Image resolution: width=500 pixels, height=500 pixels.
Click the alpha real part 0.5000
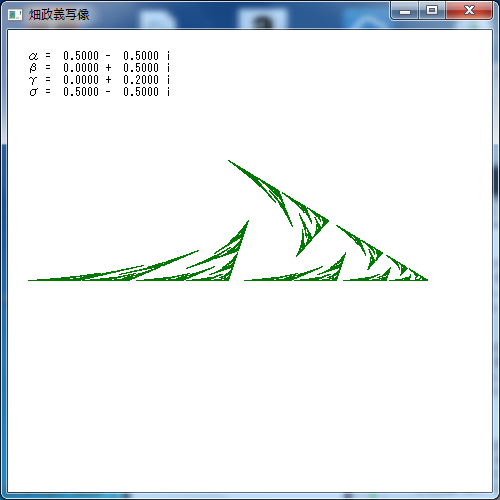pyautogui.click(x=81, y=55)
